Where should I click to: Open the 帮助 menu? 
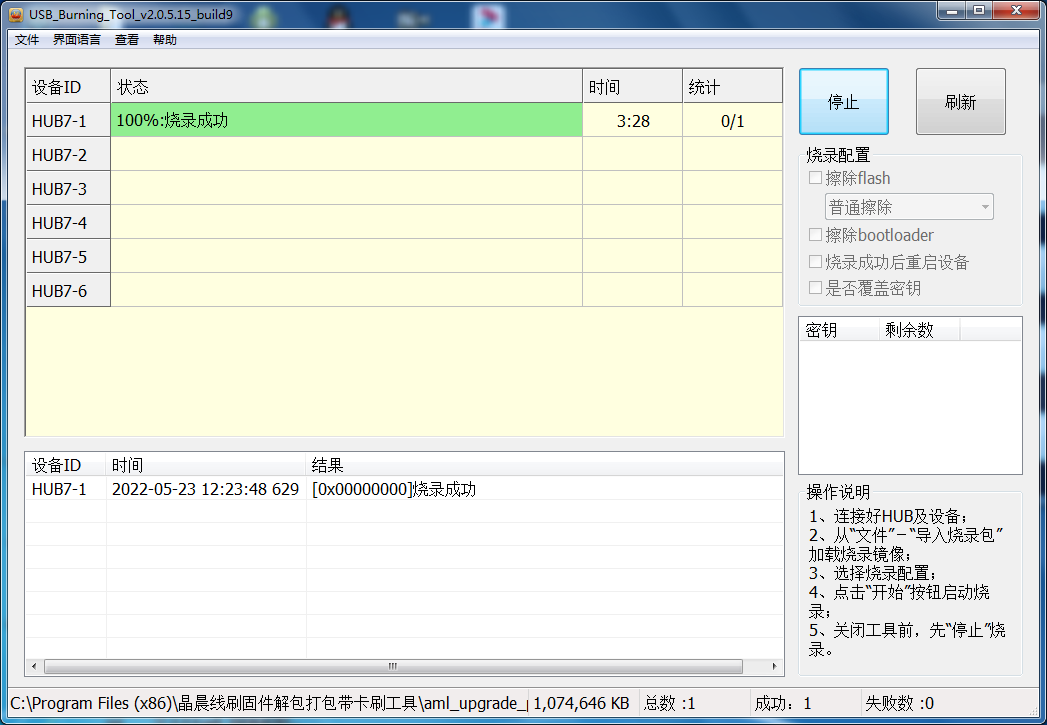(165, 39)
